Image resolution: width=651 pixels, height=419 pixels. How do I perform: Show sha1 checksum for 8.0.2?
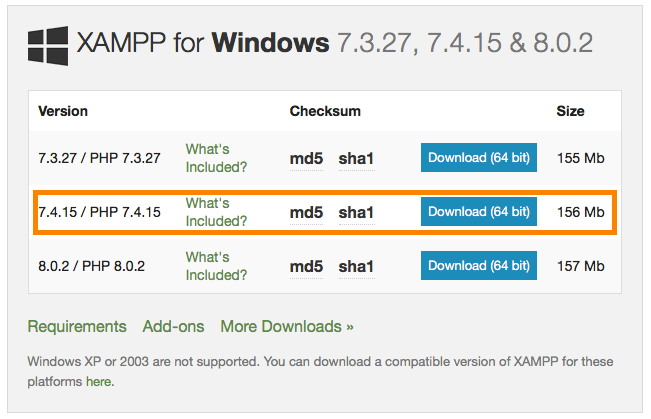click(356, 266)
